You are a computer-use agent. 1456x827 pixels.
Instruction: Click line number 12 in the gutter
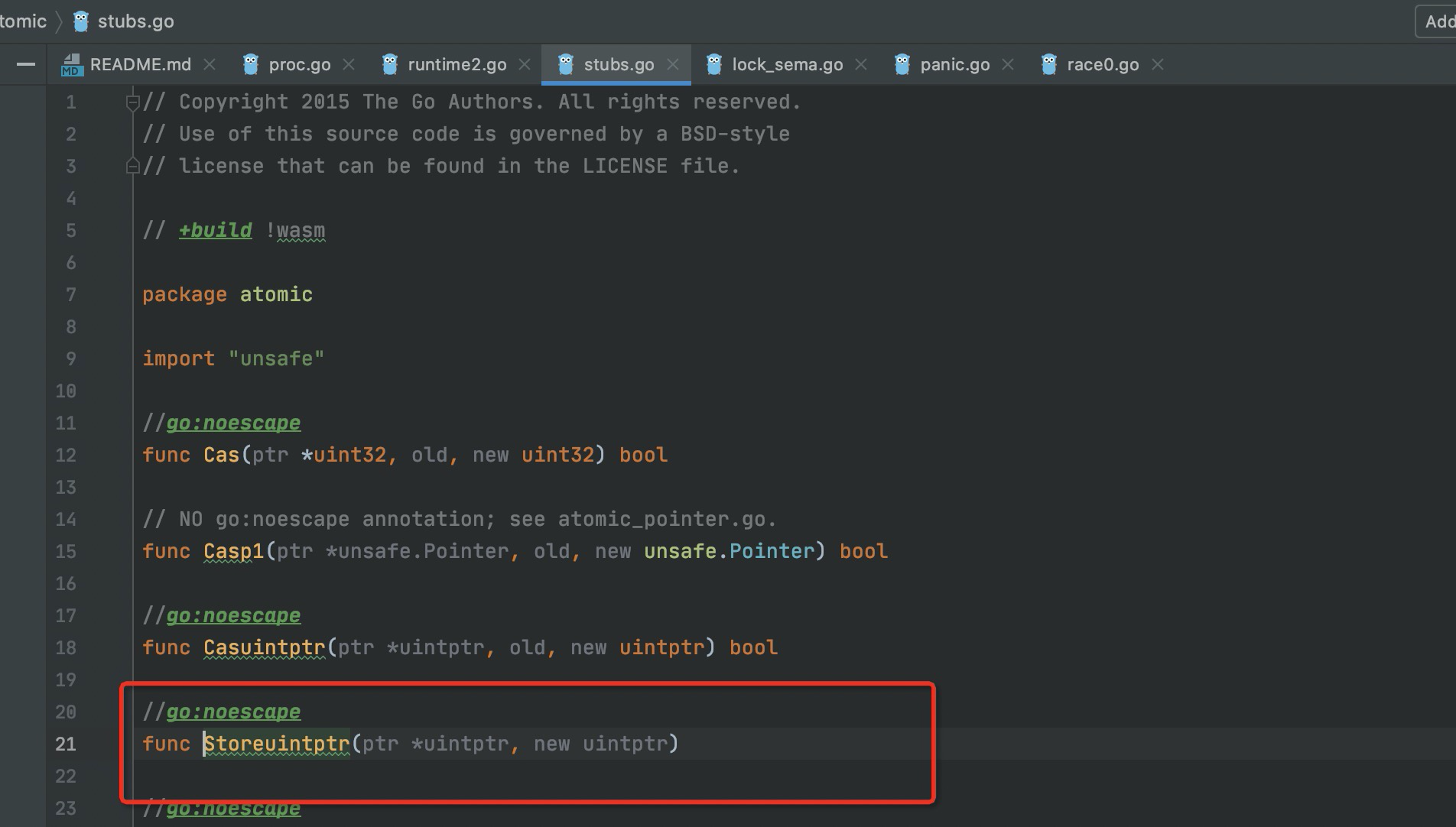(x=66, y=456)
